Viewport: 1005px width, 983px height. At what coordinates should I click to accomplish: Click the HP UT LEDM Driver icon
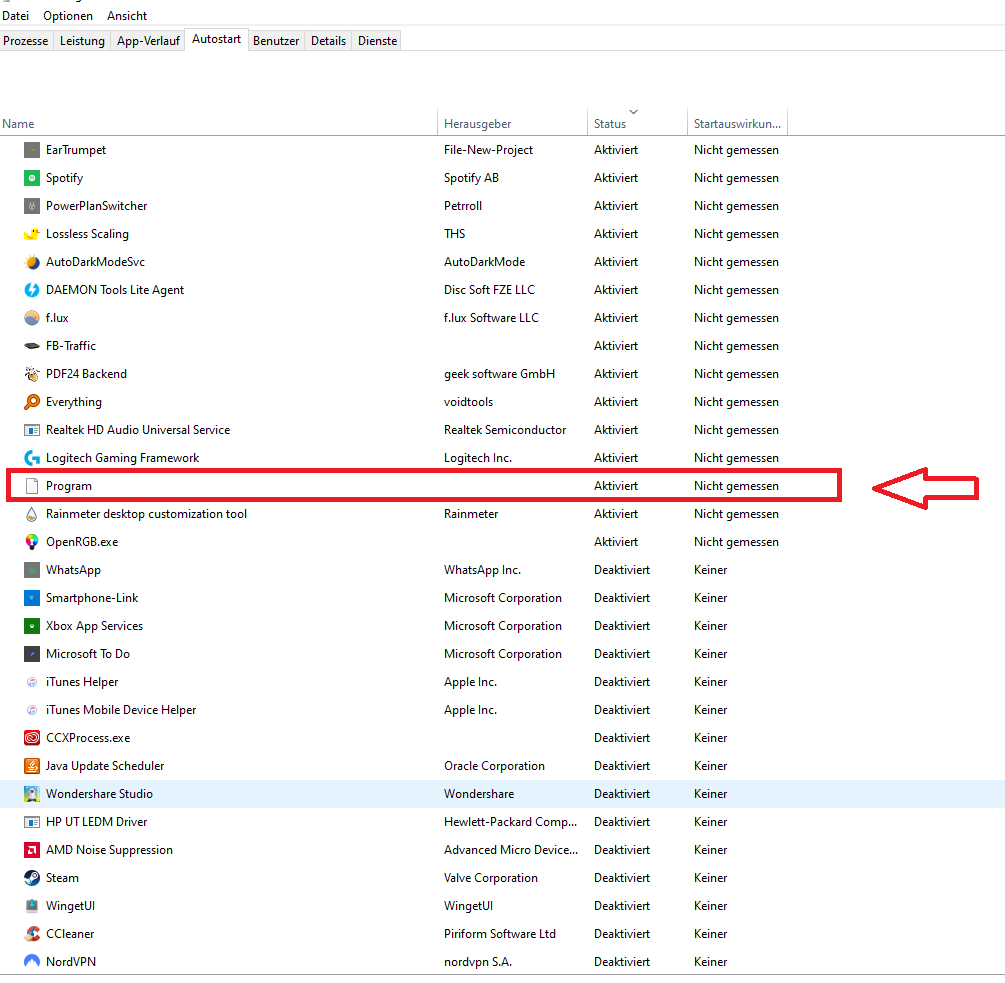31,822
